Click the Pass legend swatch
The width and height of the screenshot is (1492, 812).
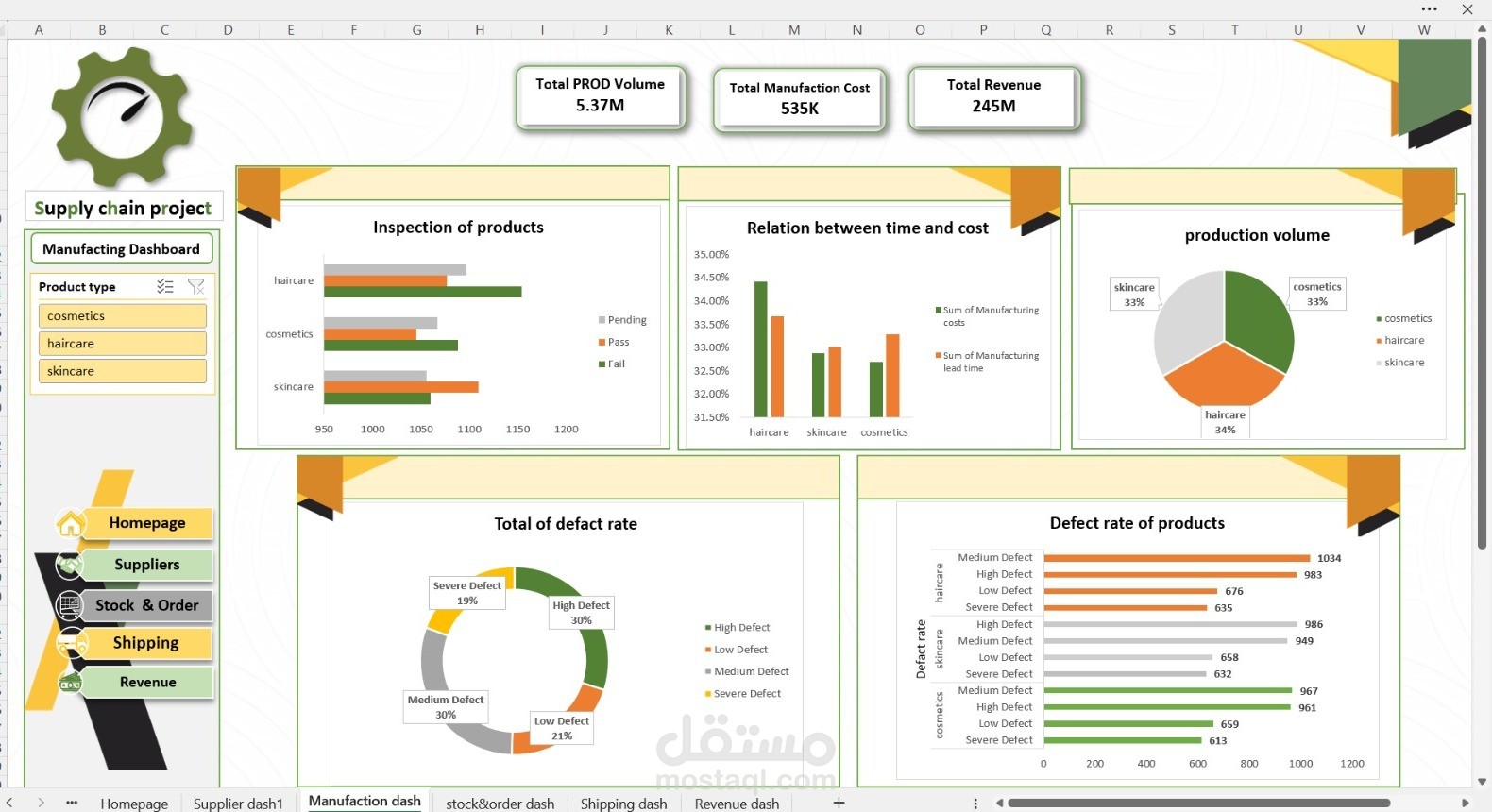coord(602,342)
